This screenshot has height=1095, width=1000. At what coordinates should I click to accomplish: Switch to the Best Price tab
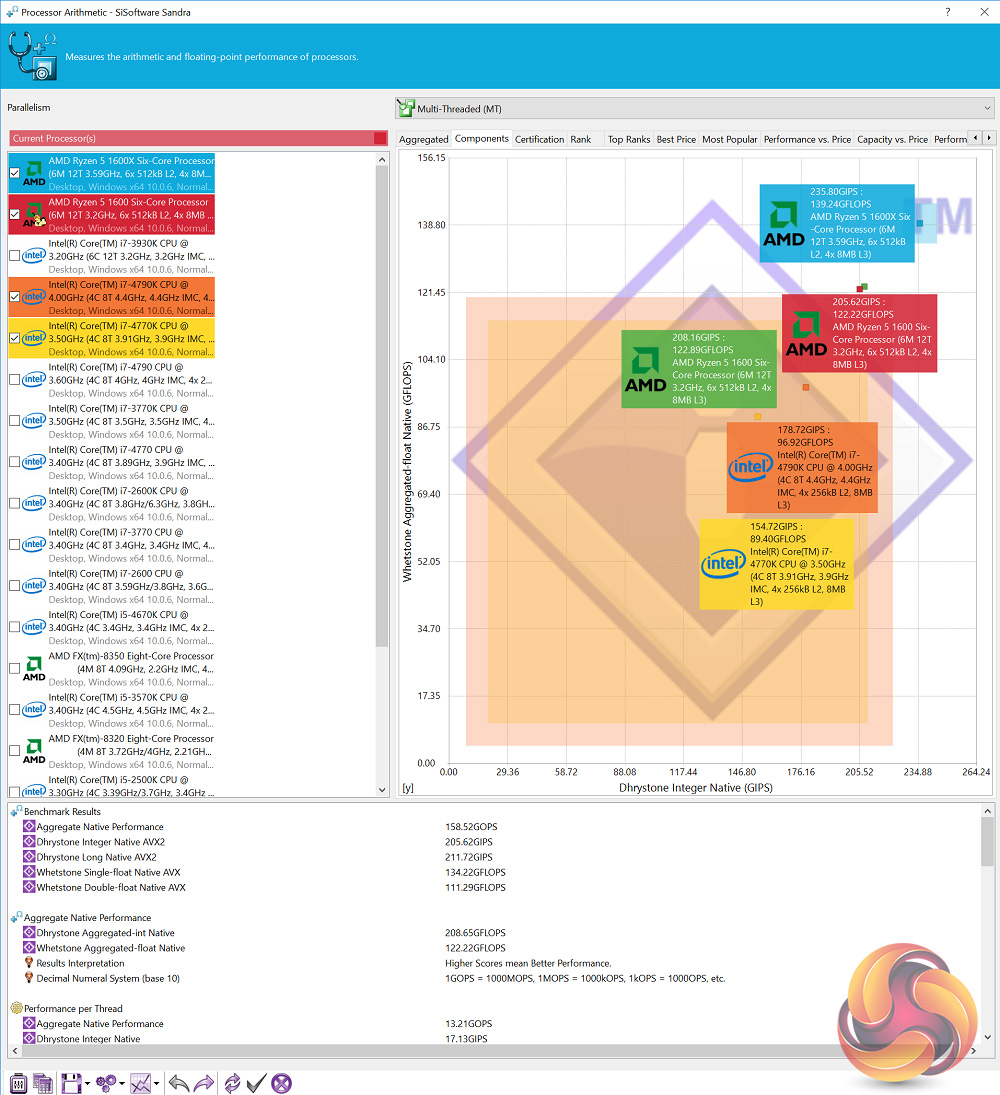(676, 139)
